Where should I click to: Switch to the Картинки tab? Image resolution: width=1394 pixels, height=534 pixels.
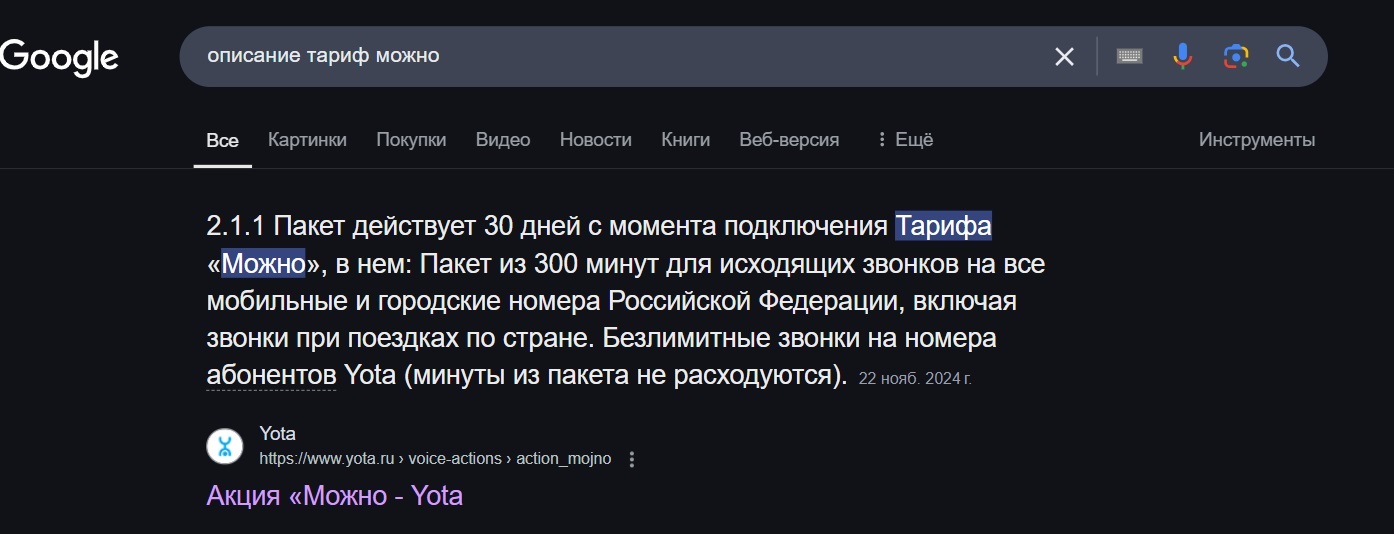pos(307,140)
